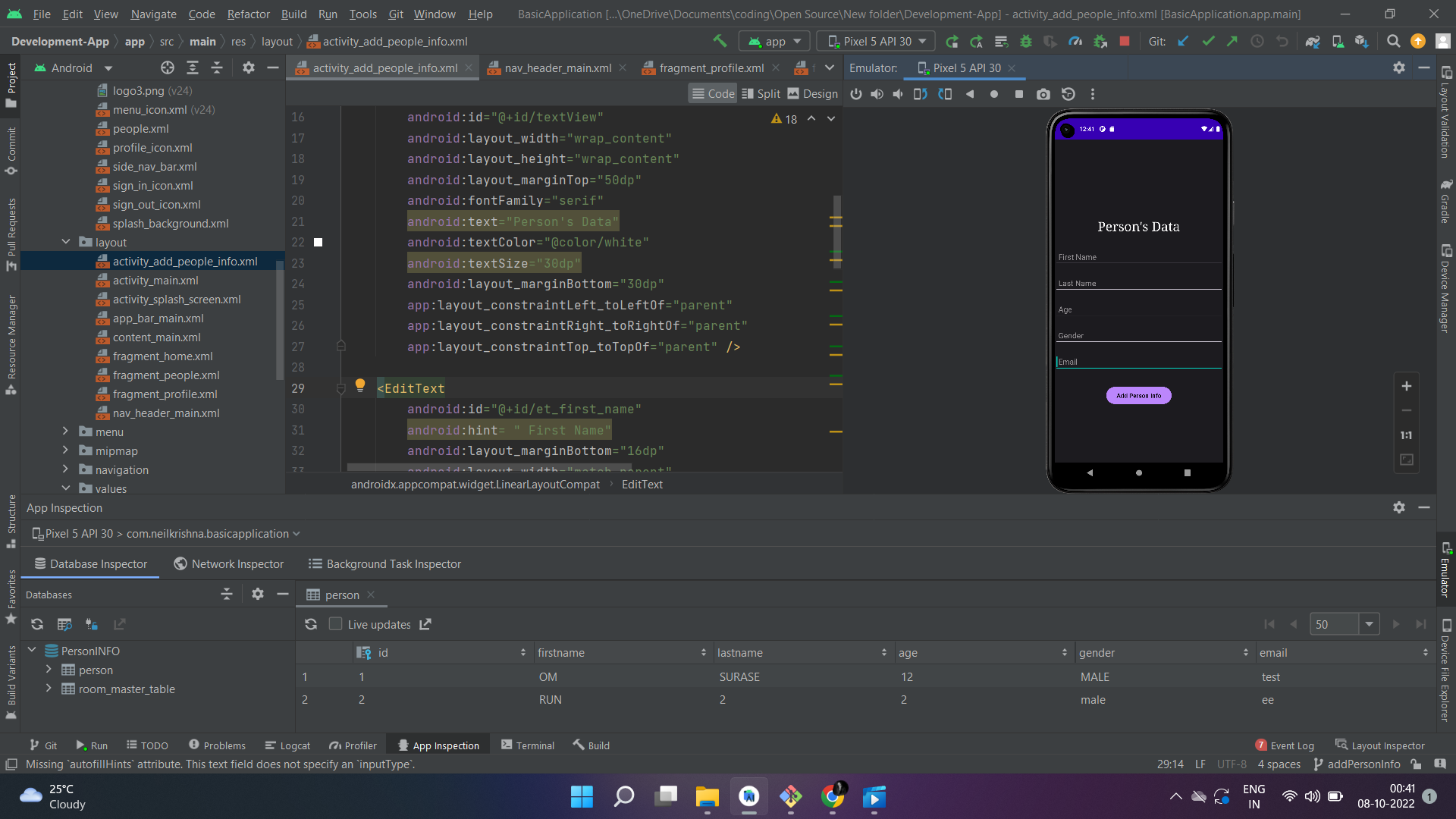Click the Add Person Info button in emulator

1138,396
